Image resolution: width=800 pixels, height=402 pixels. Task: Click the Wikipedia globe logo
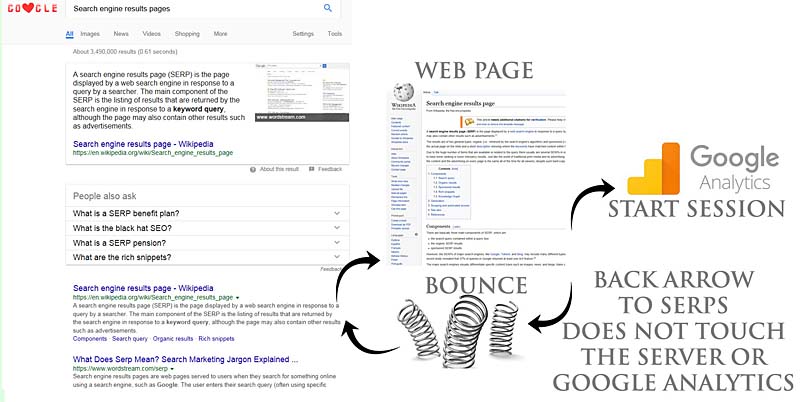403,92
